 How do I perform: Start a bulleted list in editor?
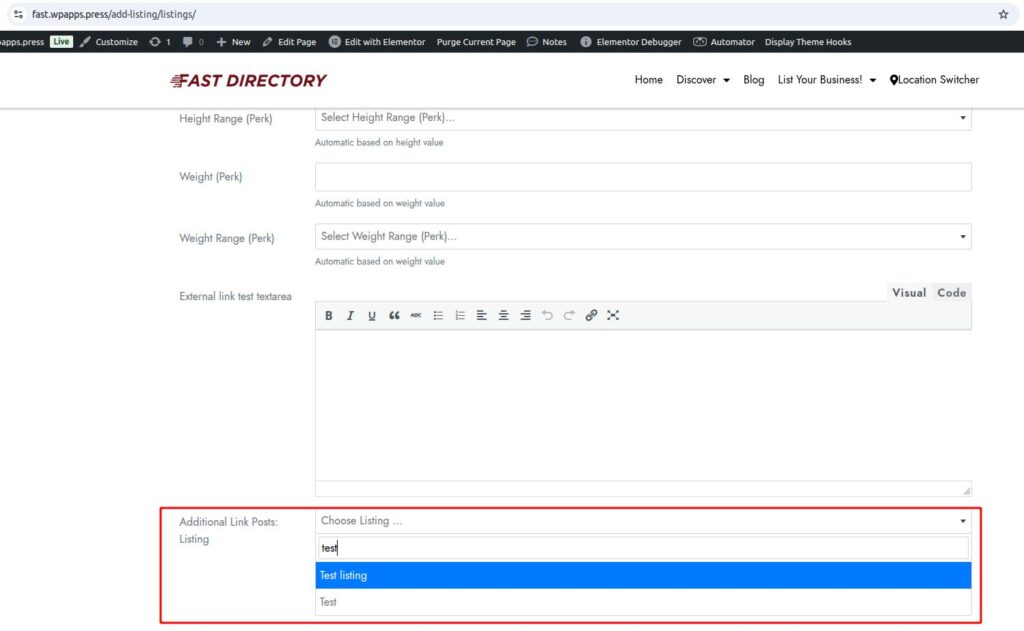point(438,316)
